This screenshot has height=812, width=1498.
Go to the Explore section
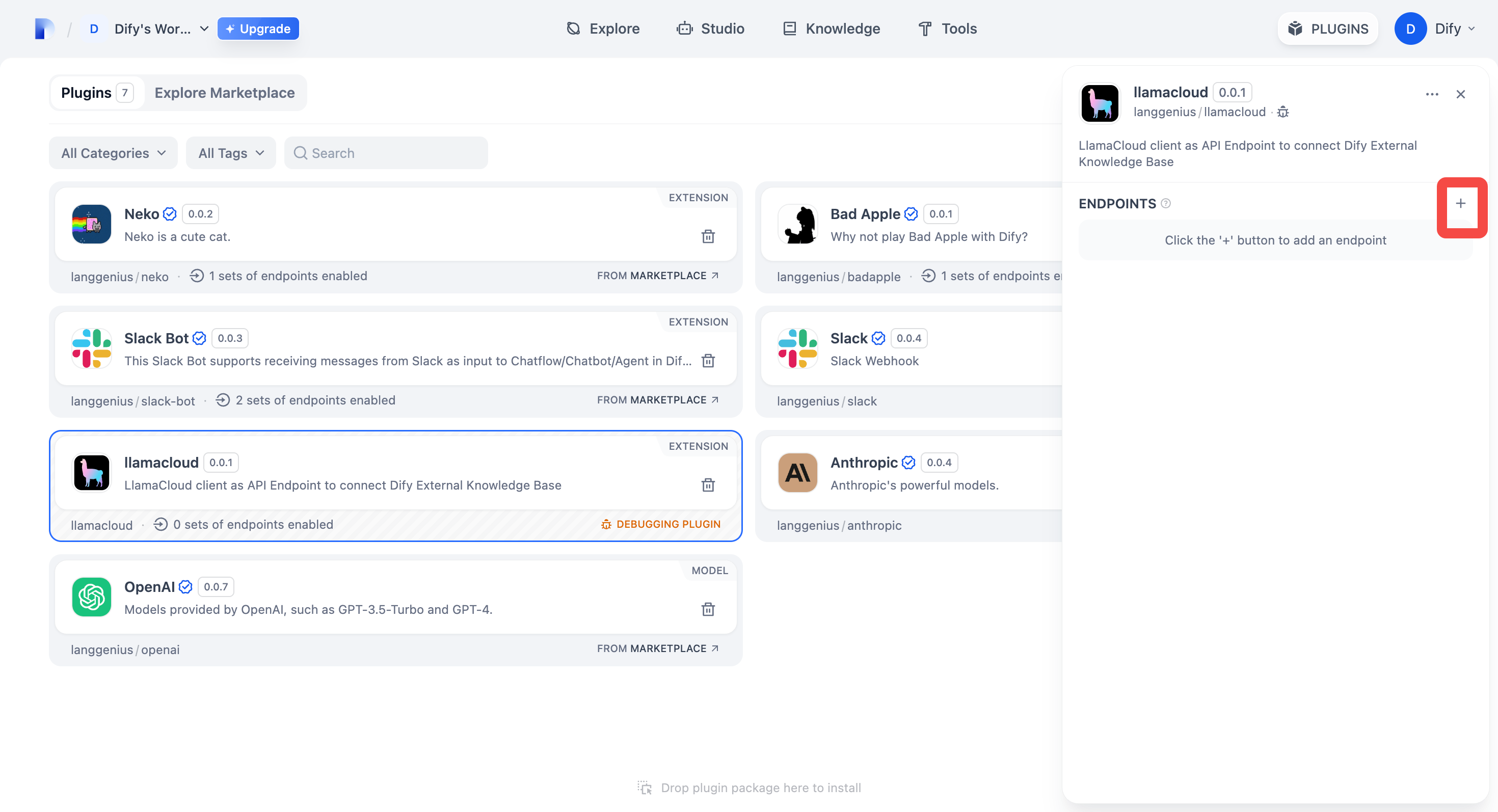(603, 29)
